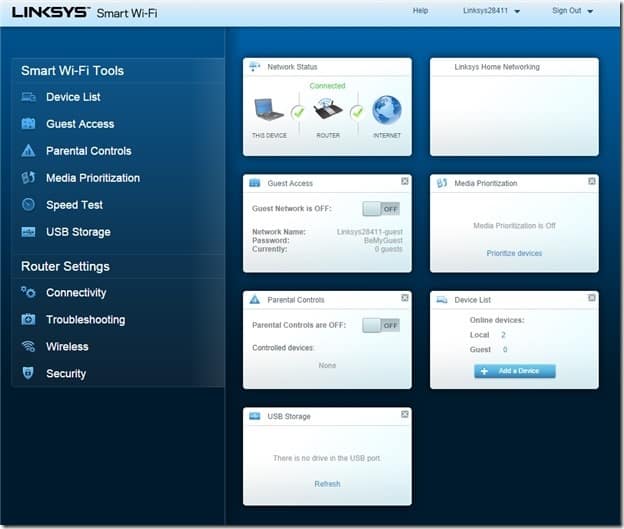Image resolution: width=624 pixels, height=529 pixels.
Task: Open Connectivity router settings
Action: pyautogui.click(x=76, y=293)
